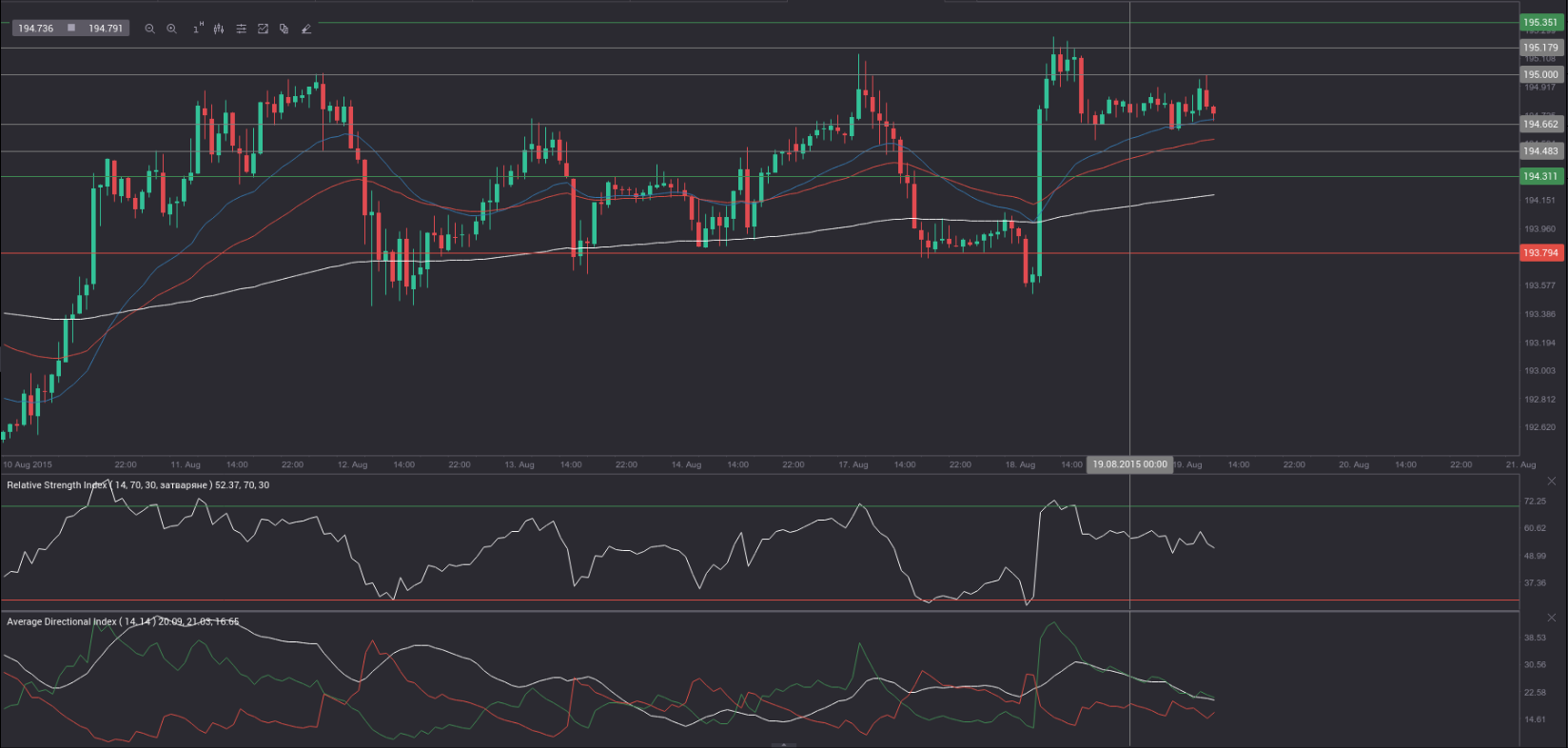
Task: Select the green 195.351 price level tag
Action: (1540, 22)
